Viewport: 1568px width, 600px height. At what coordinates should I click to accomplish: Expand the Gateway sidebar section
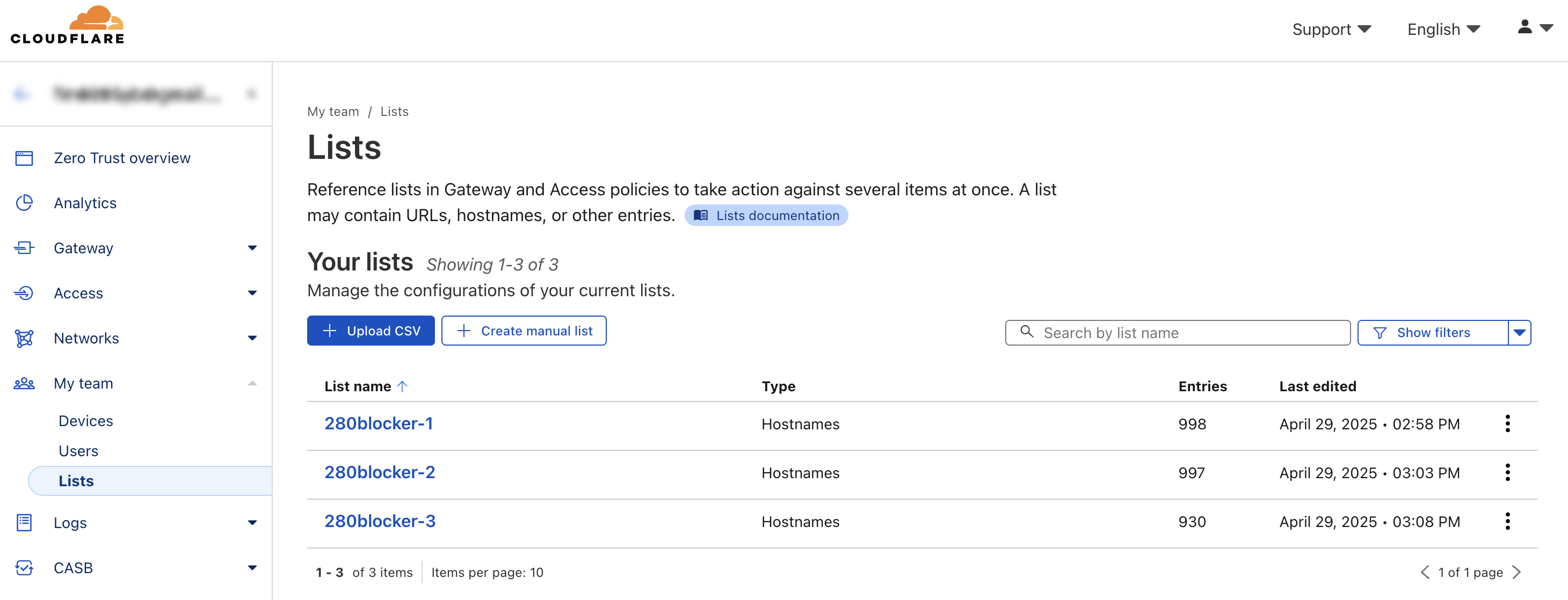point(252,247)
